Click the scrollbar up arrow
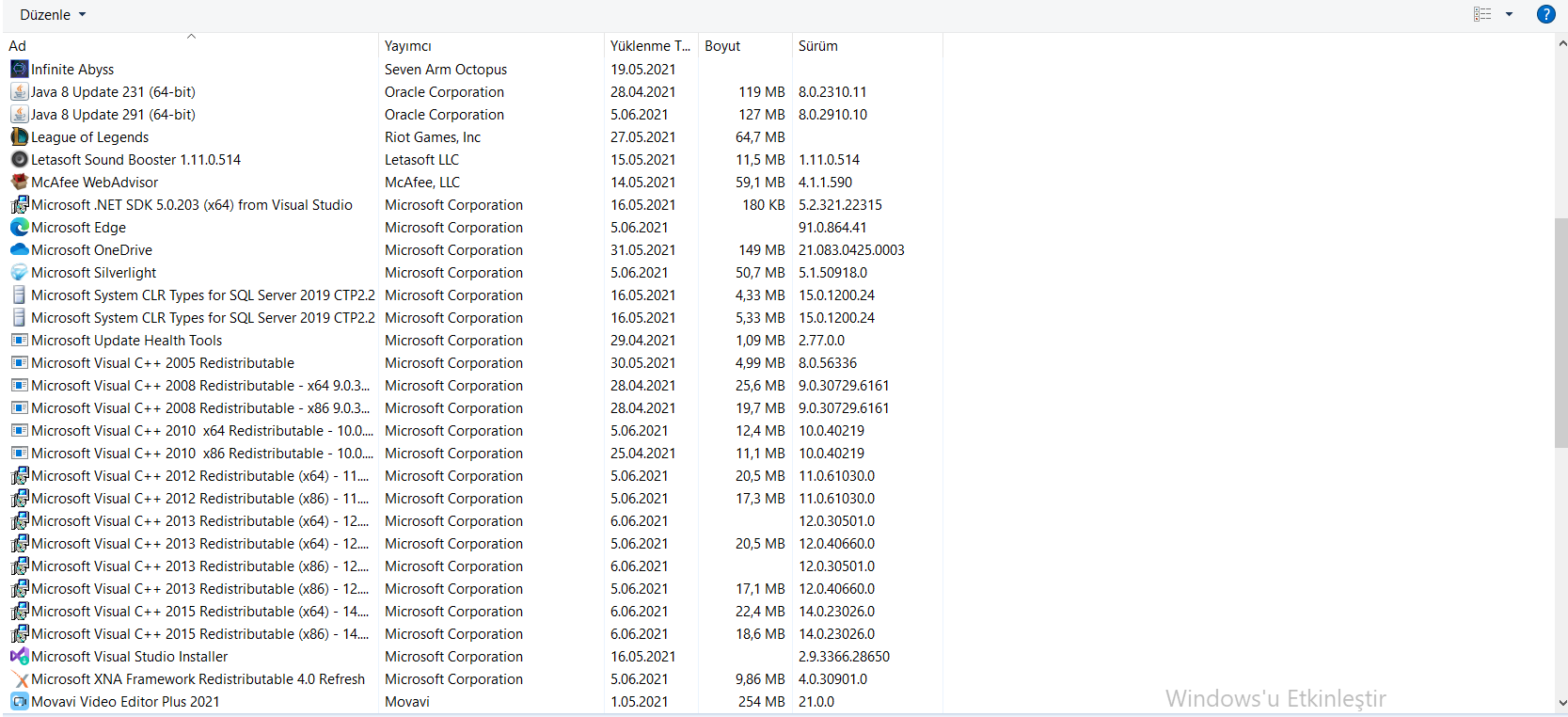 point(1561,43)
